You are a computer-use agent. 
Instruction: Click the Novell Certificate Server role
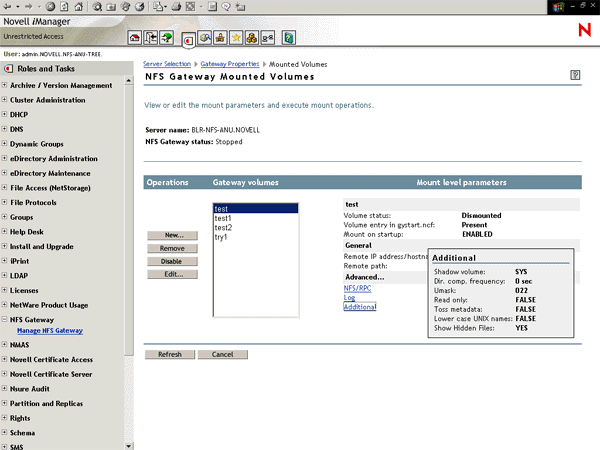click(51, 374)
